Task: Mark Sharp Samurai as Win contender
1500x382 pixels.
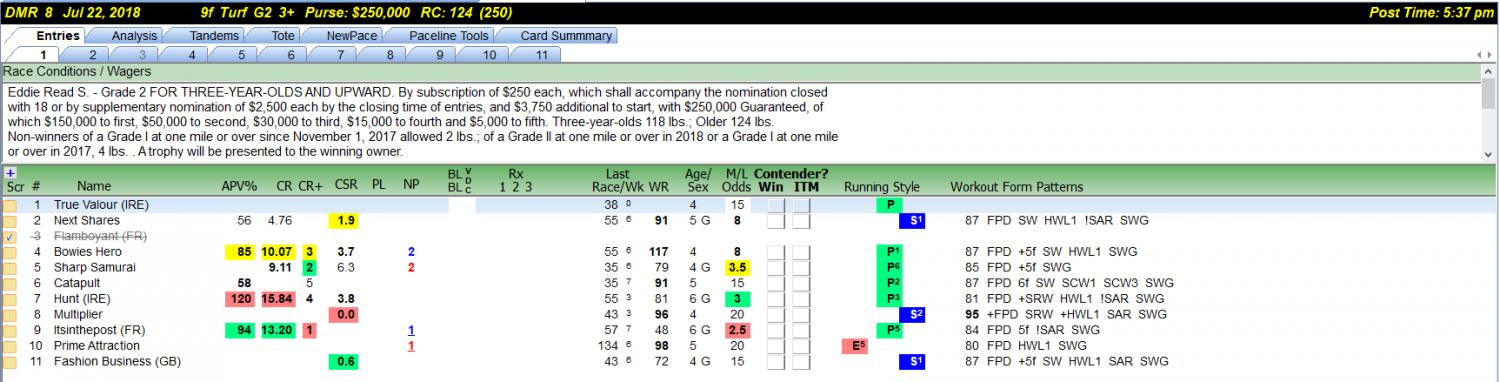Action: (775, 267)
